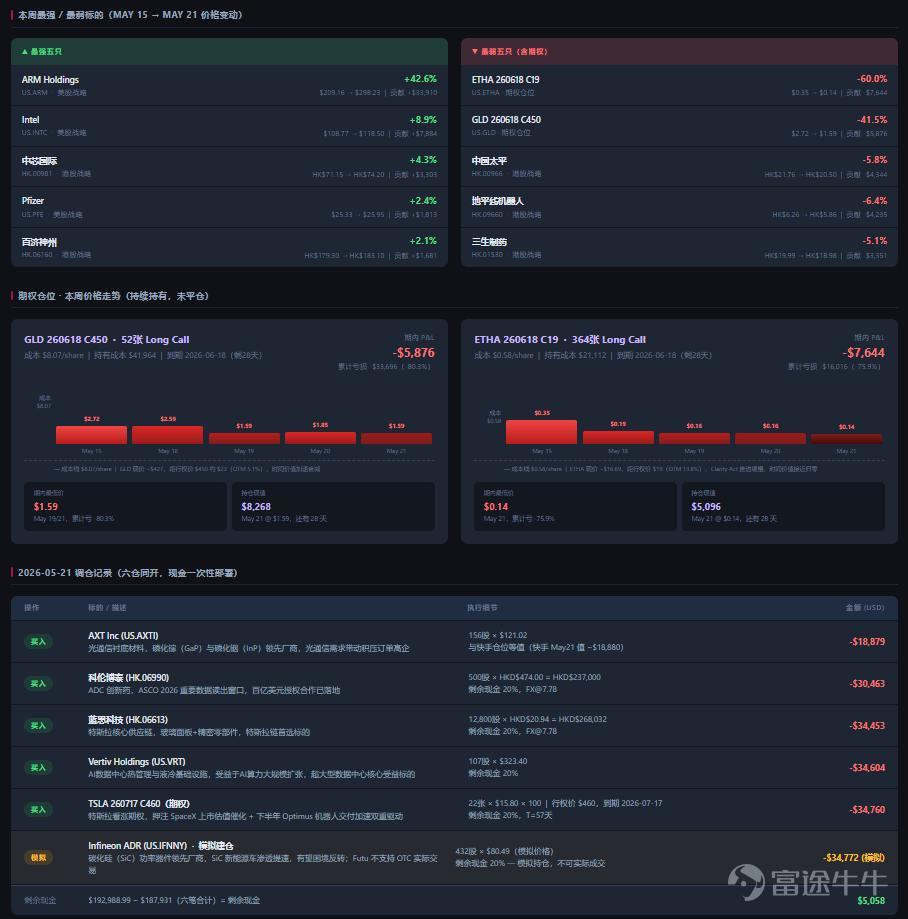Click the -41.5% loss value
908x919 pixels.
[872, 120]
